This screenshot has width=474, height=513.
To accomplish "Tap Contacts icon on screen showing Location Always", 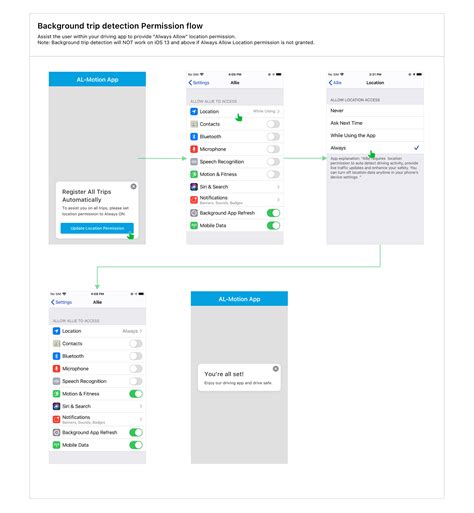I will click(x=56, y=343).
